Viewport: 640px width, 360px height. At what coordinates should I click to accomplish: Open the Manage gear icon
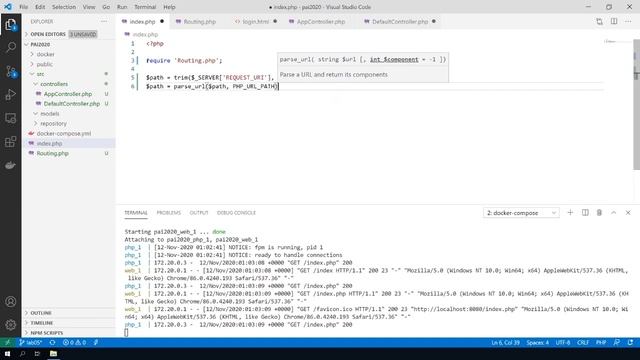pyautogui.click(x=11, y=325)
